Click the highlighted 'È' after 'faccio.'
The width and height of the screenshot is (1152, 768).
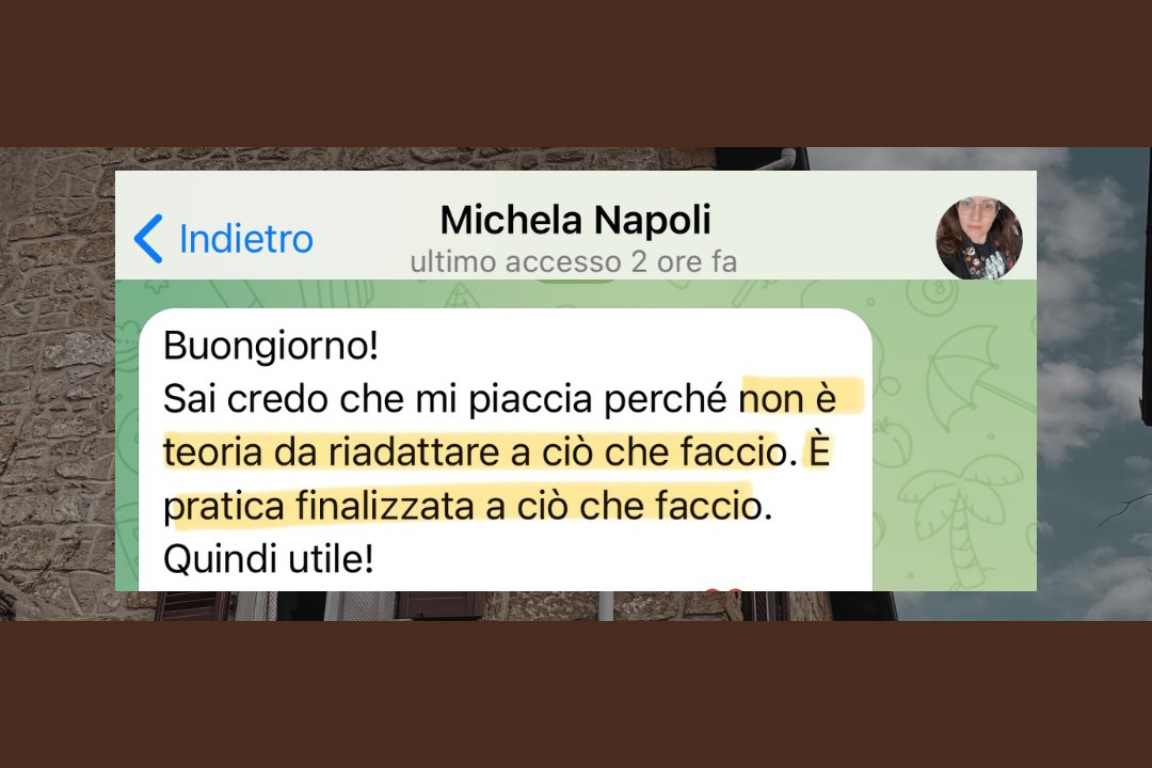pyautogui.click(x=820, y=450)
